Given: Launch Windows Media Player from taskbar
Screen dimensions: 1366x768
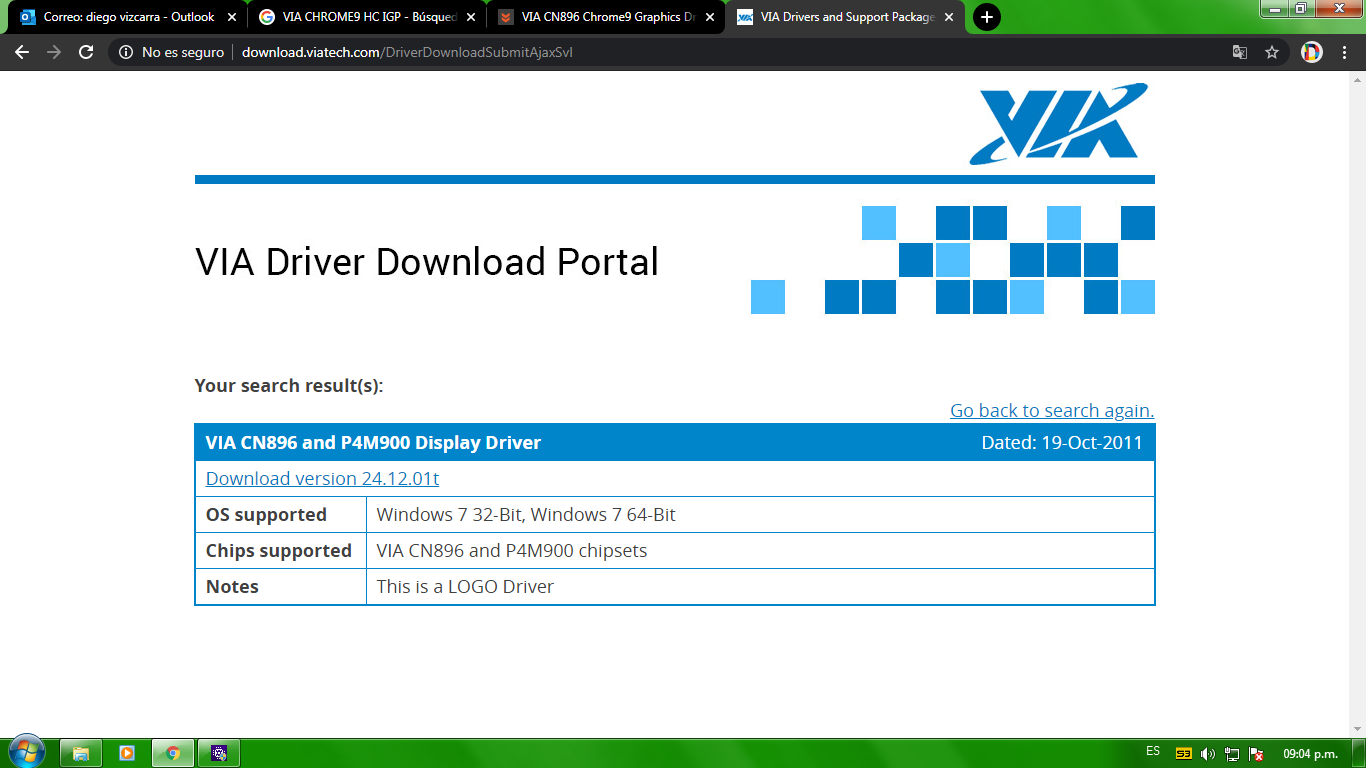Looking at the screenshot, I should coord(127,753).
